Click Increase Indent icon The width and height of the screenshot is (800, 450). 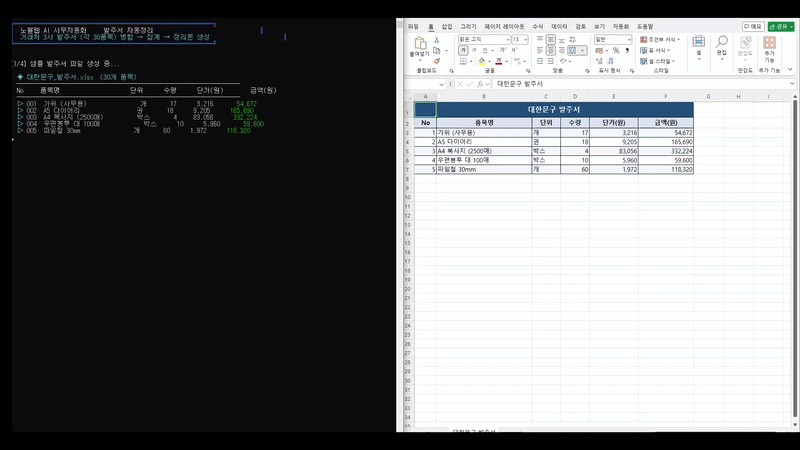[x=551, y=61]
